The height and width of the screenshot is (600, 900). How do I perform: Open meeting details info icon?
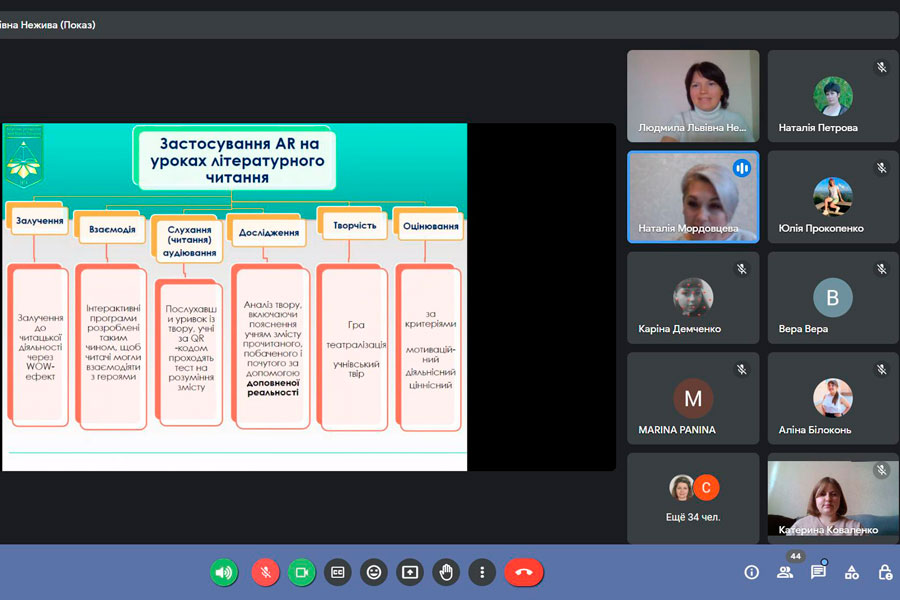click(751, 572)
